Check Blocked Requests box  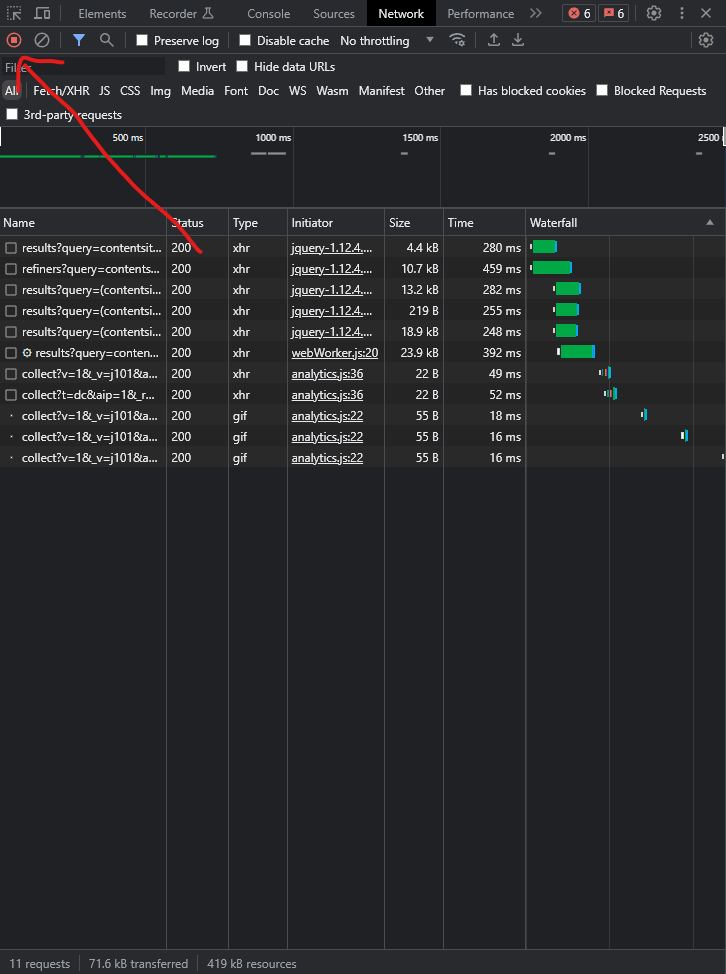pyautogui.click(x=602, y=91)
